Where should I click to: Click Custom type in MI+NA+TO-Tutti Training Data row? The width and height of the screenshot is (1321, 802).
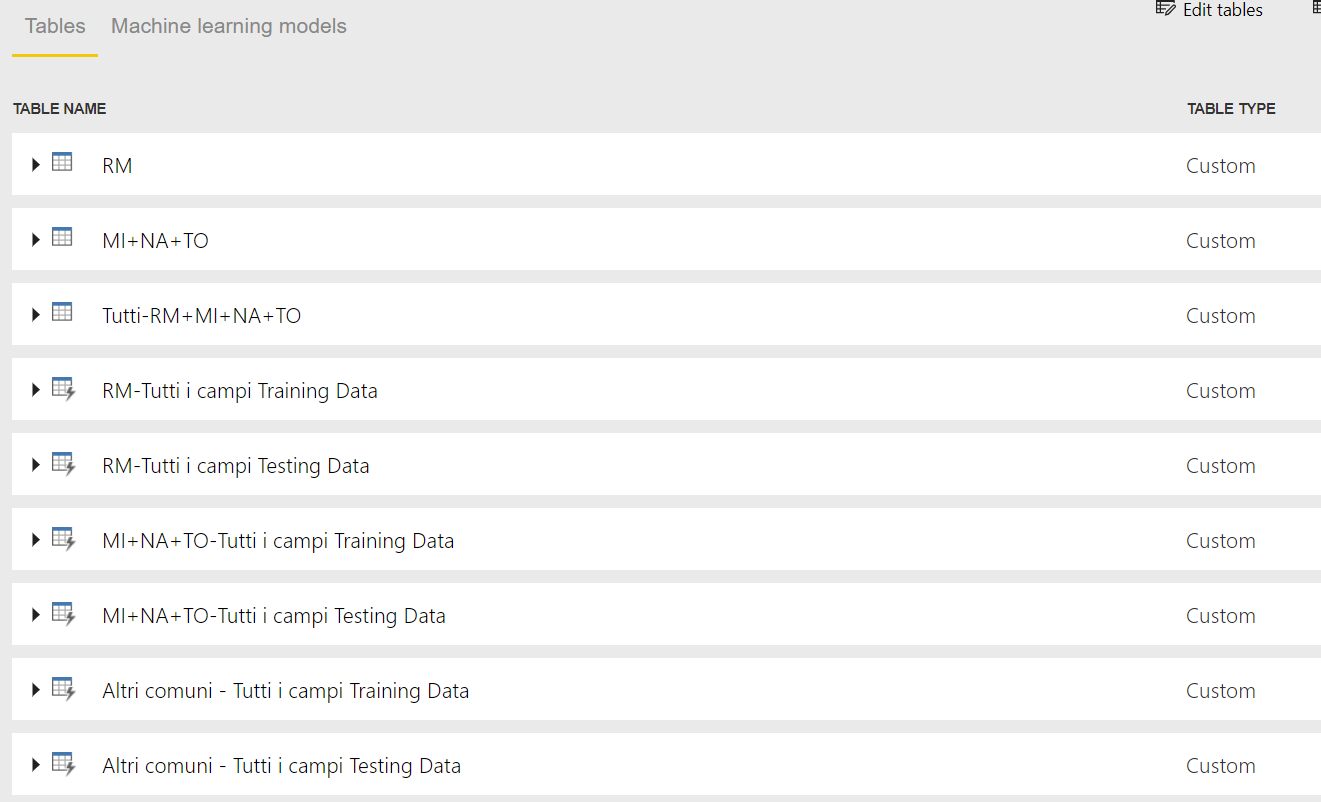pos(1221,541)
